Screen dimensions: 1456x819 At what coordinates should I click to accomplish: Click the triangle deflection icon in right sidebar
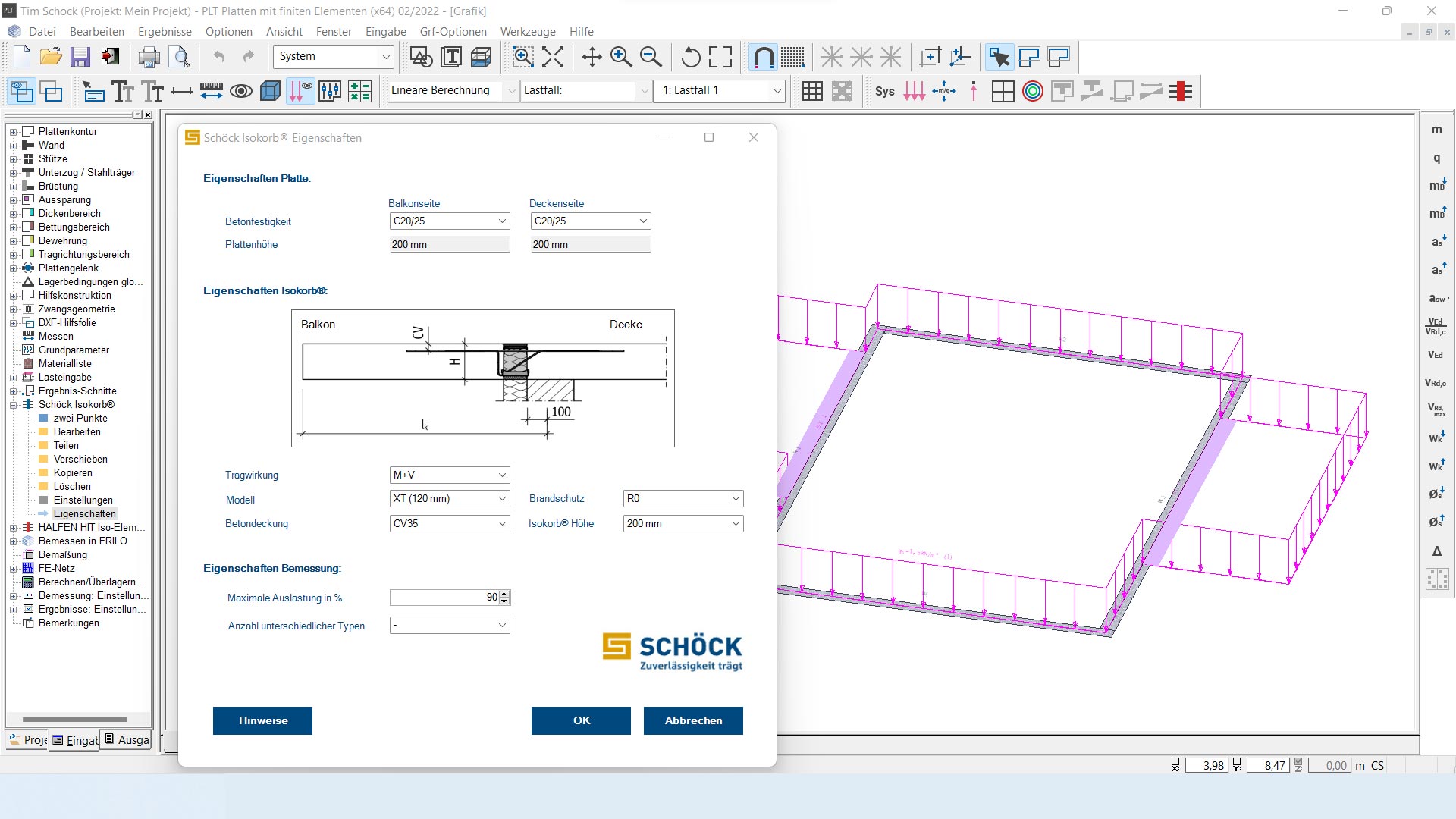[1437, 551]
